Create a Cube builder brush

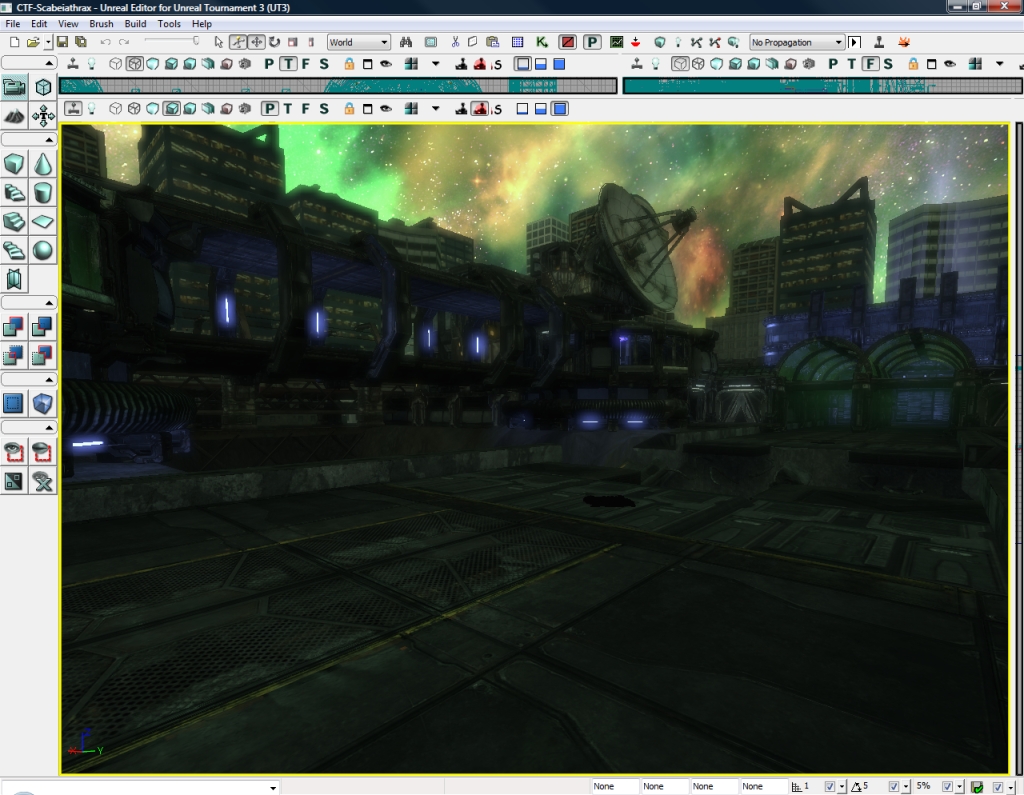click(x=14, y=164)
